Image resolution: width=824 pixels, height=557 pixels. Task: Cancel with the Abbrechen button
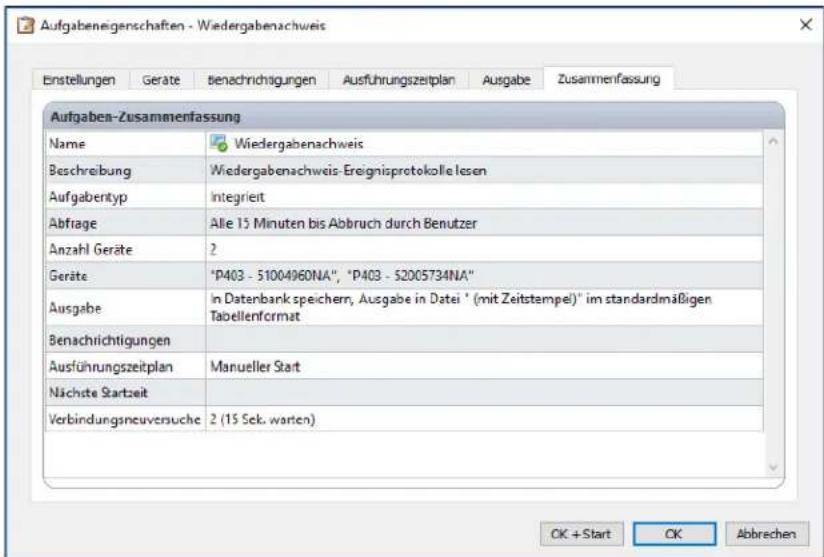tap(767, 534)
